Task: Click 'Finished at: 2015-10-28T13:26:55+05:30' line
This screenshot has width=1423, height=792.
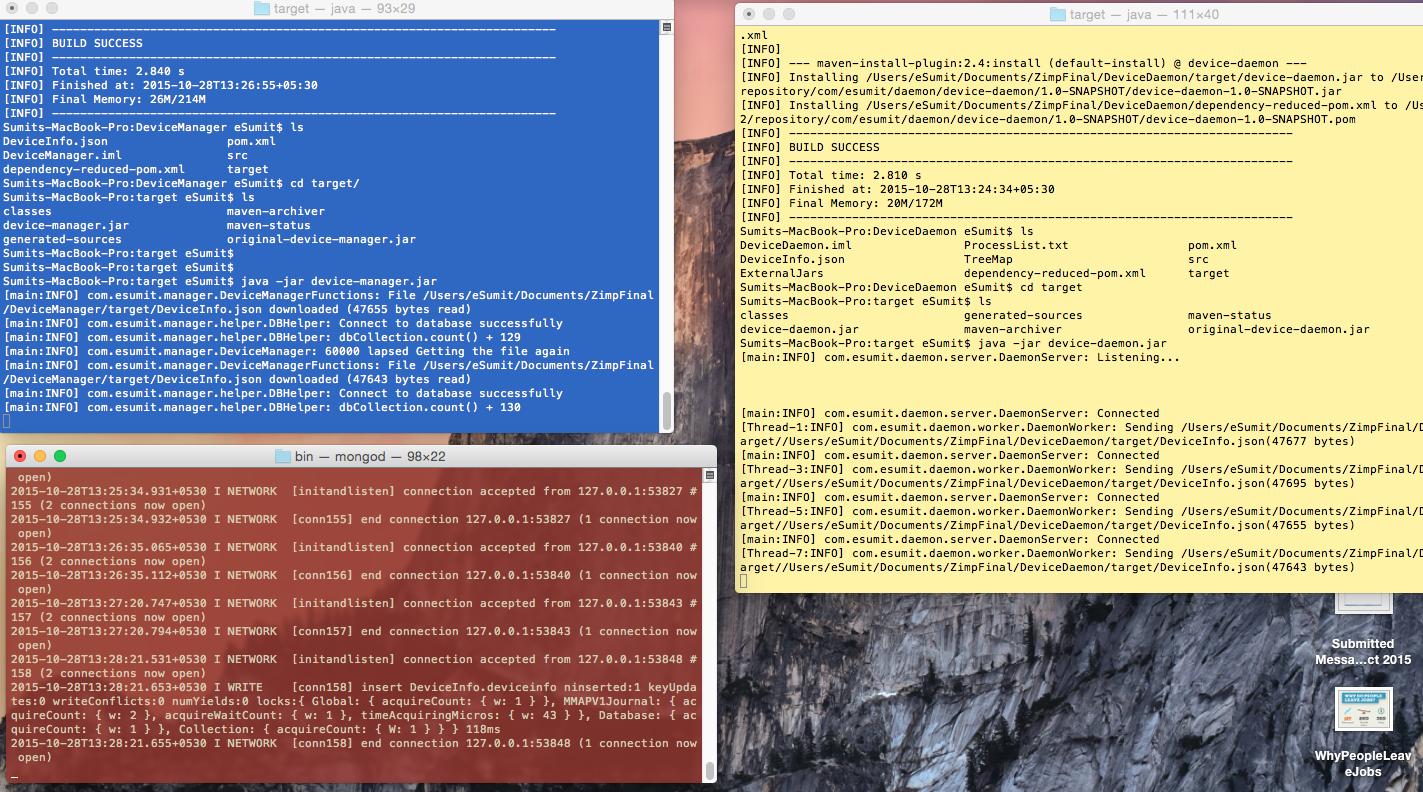Action: tap(184, 85)
